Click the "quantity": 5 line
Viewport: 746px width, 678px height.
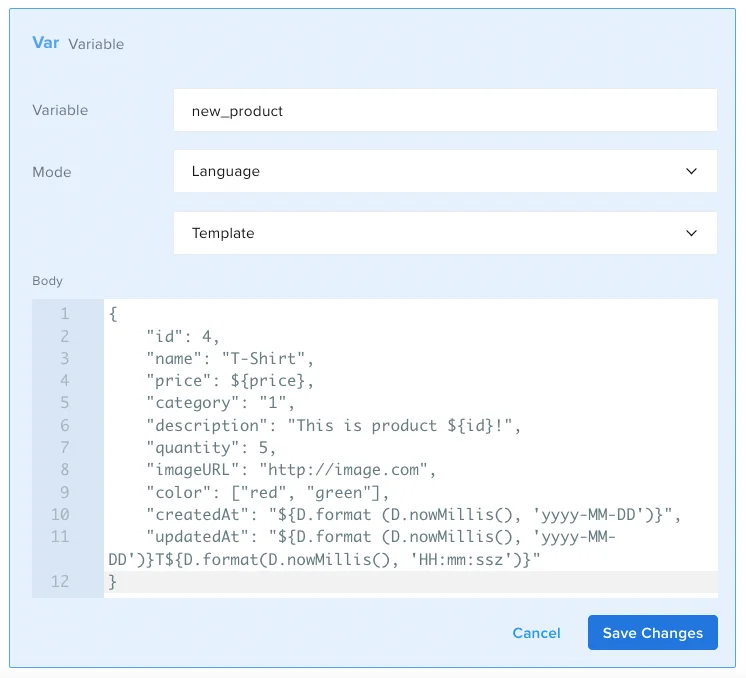pyautogui.click(x=211, y=447)
